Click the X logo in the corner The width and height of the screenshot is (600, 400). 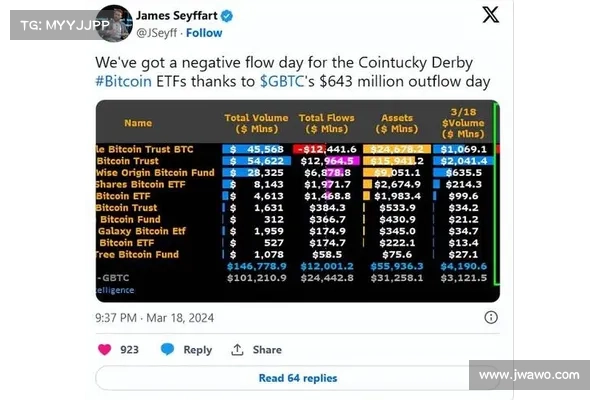(x=491, y=15)
